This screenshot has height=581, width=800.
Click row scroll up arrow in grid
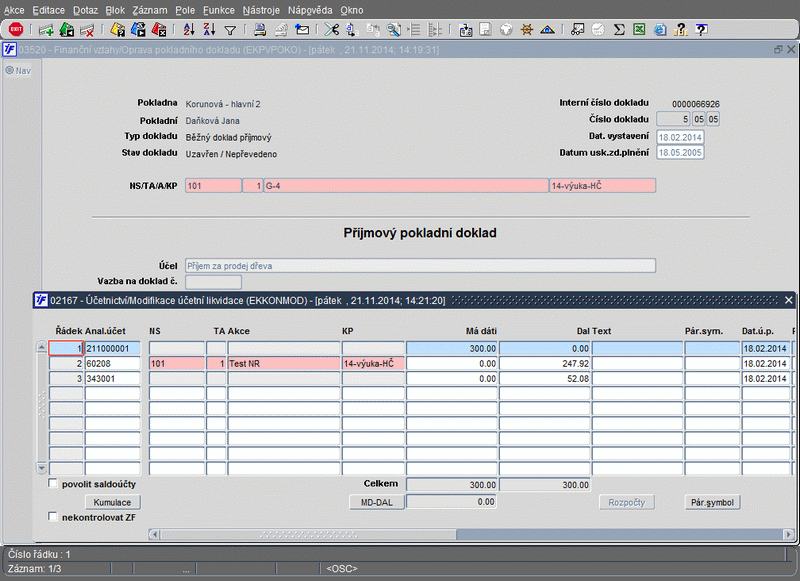pos(42,347)
